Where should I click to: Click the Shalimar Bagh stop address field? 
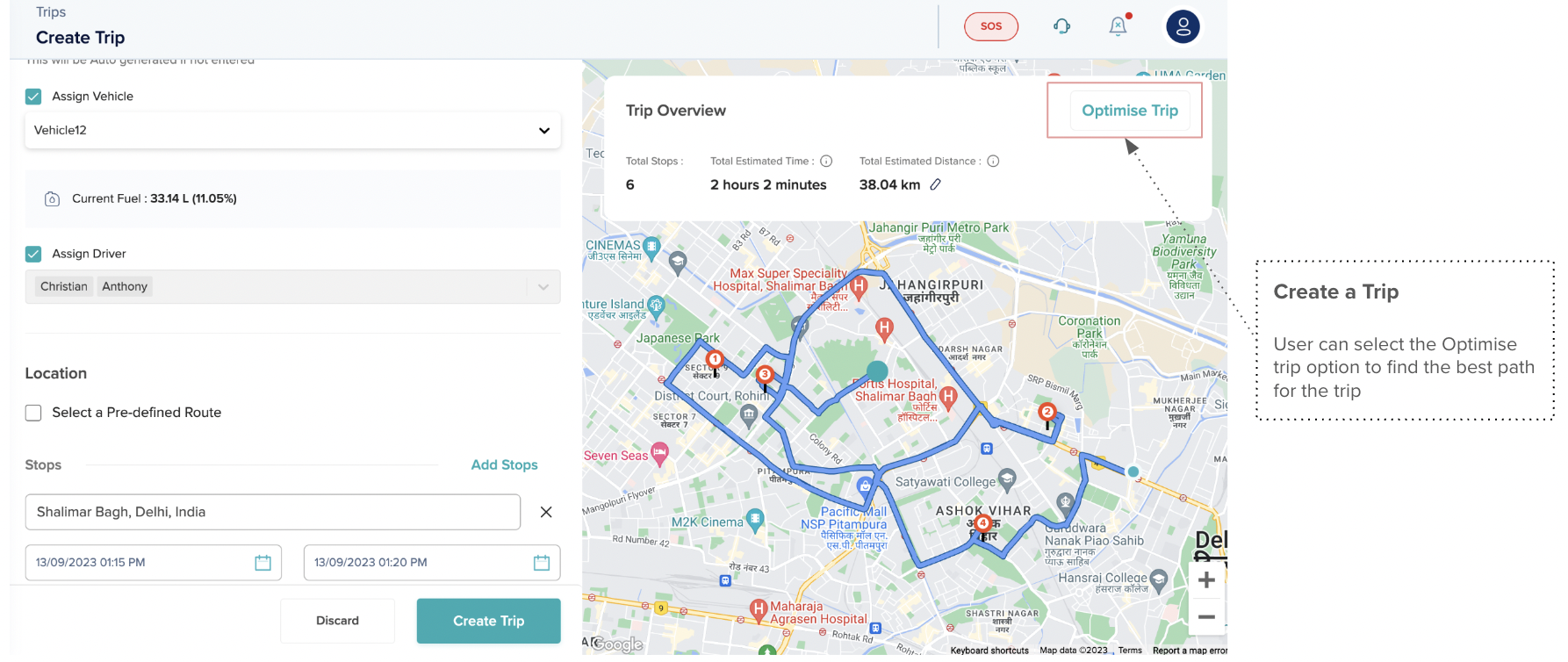[272, 512]
